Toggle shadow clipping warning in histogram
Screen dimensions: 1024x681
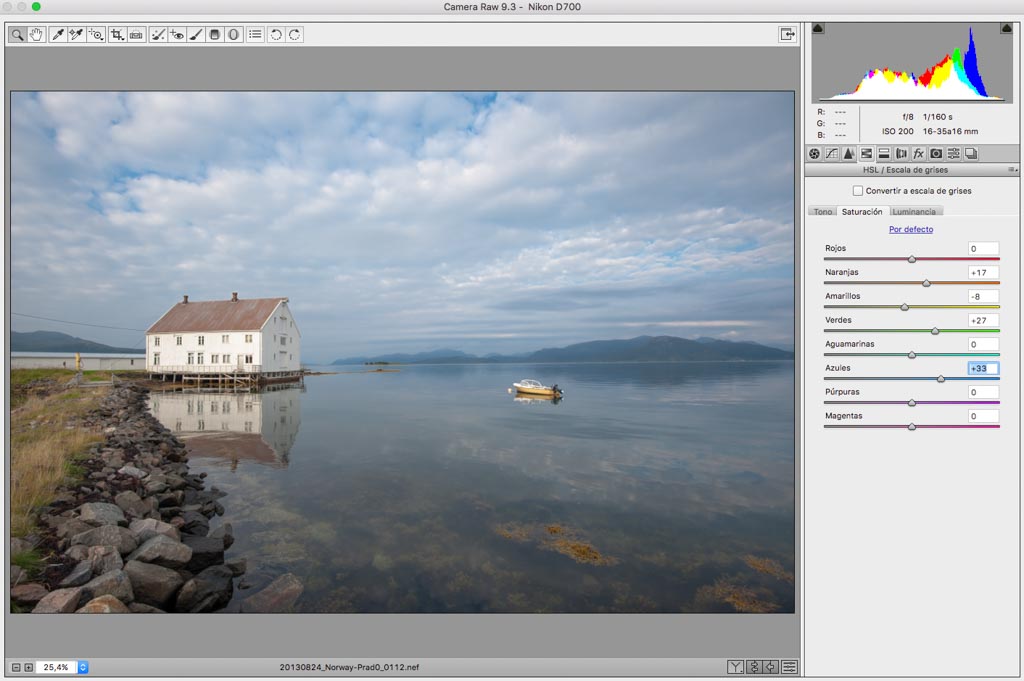pos(818,29)
